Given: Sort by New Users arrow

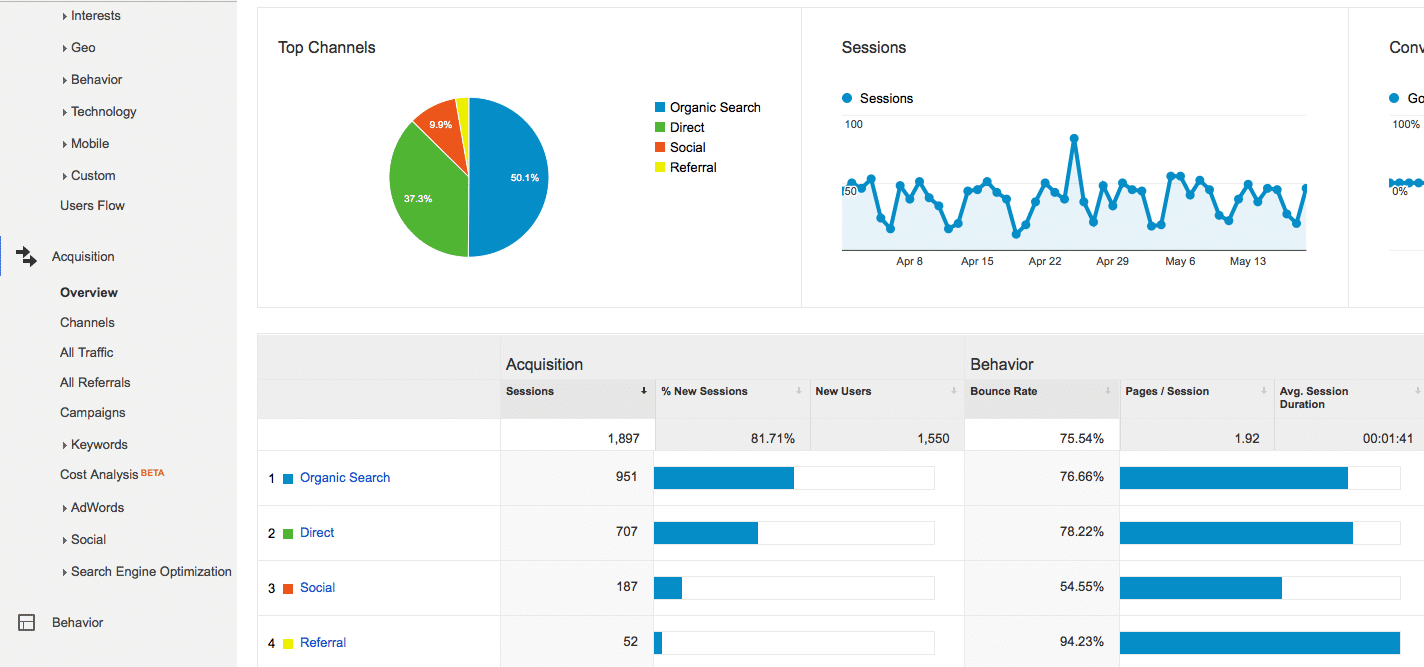Looking at the screenshot, I should [x=954, y=391].
